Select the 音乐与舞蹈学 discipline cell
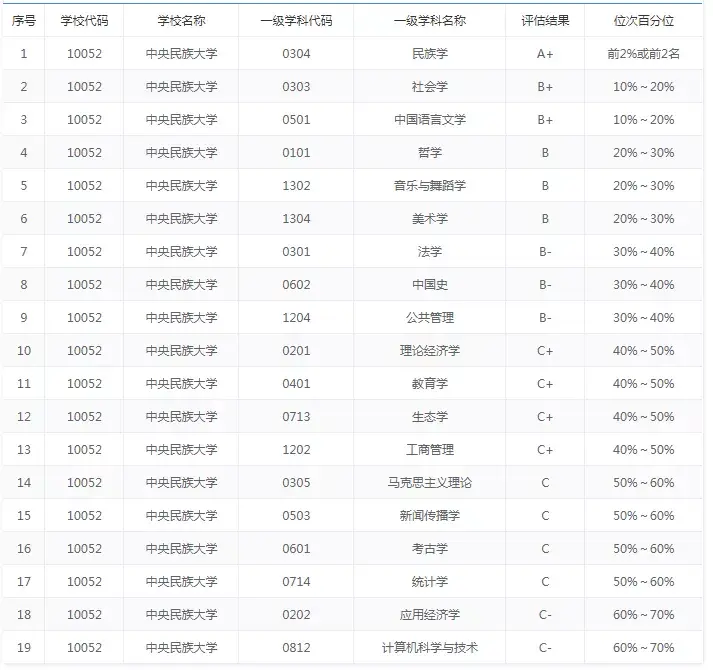713x670 pixels. click(x=430, y=186)
